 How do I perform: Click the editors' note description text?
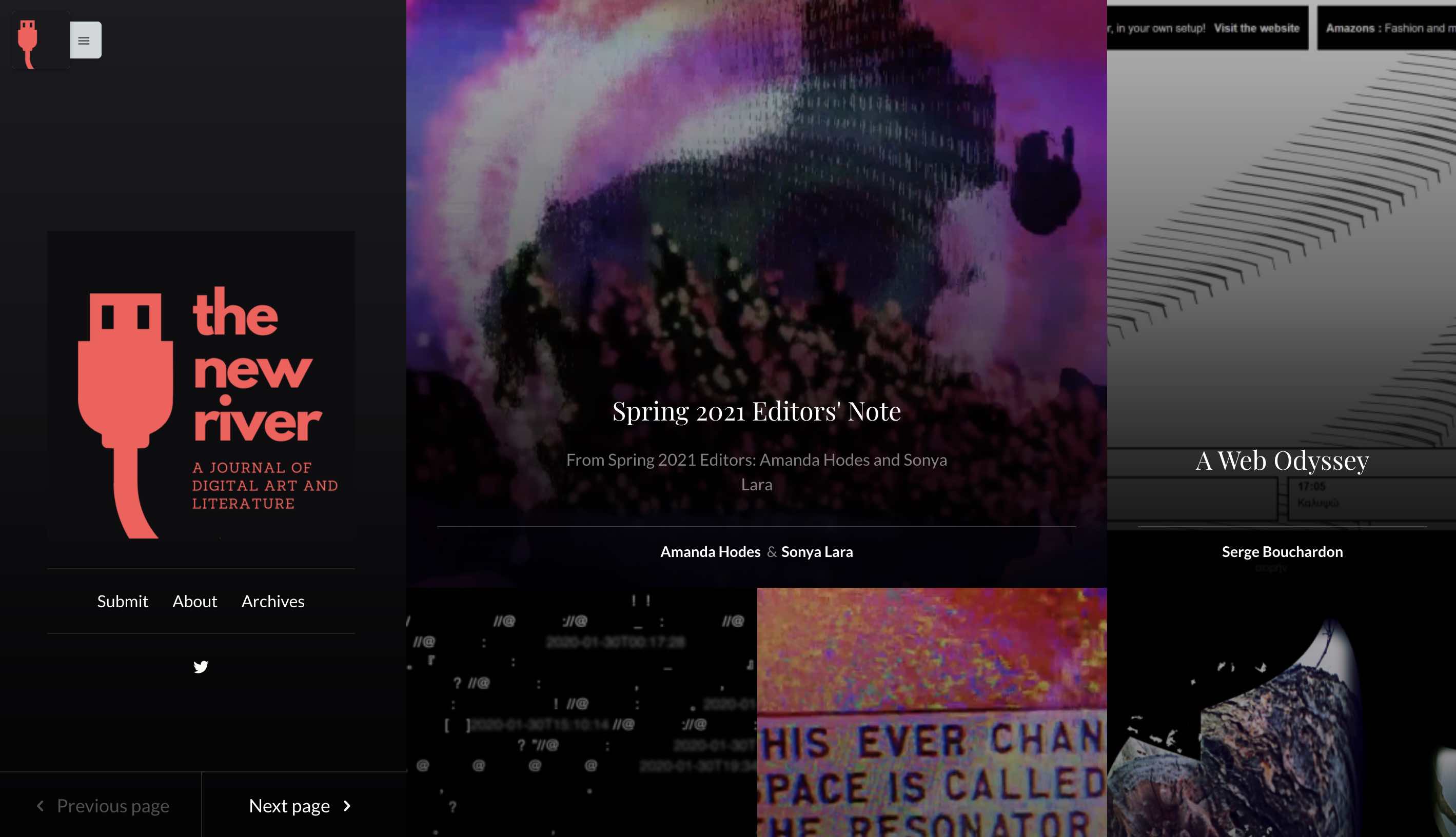tap(756, 472)
